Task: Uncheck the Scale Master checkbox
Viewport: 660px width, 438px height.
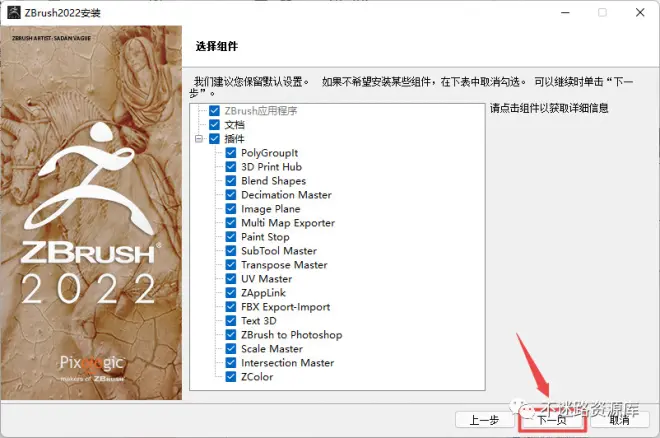Action: tap(231, 348)
